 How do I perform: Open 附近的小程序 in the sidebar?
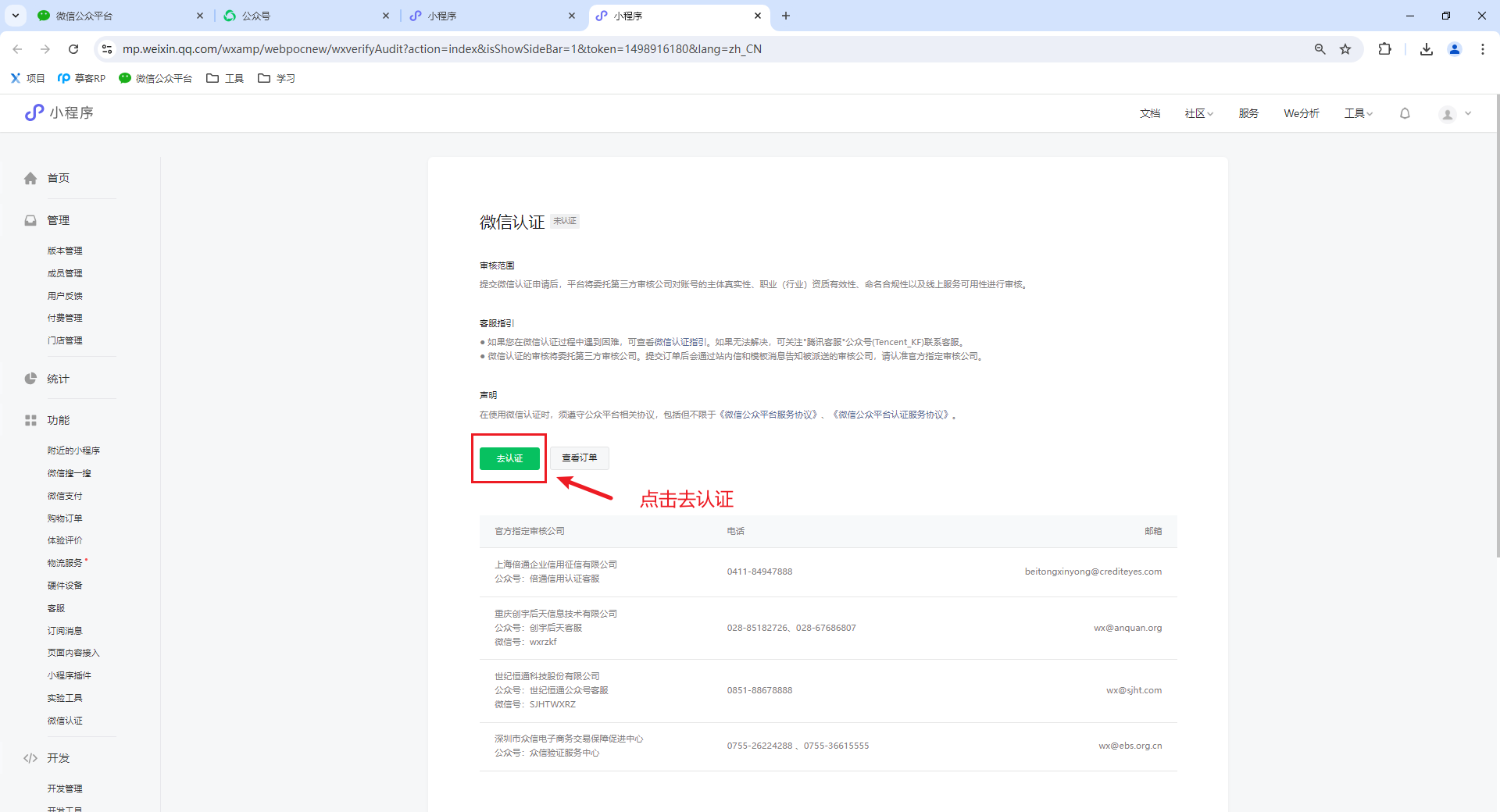tap(73, 451)
